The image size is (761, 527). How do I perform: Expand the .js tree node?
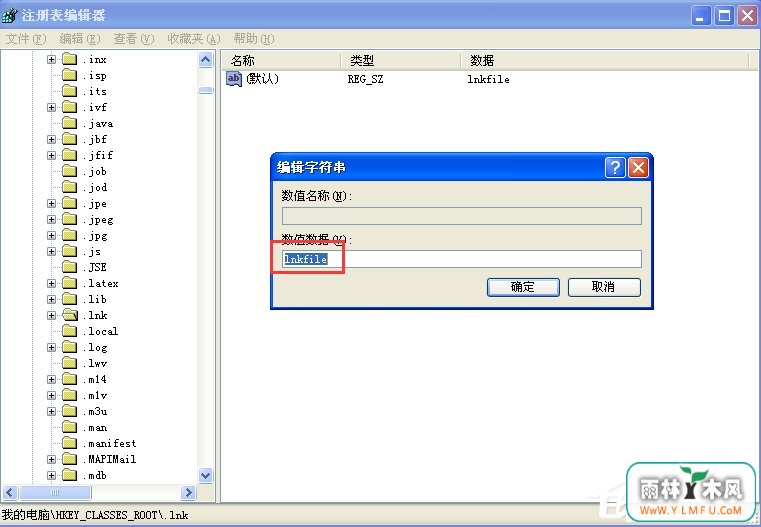[51, 251]
